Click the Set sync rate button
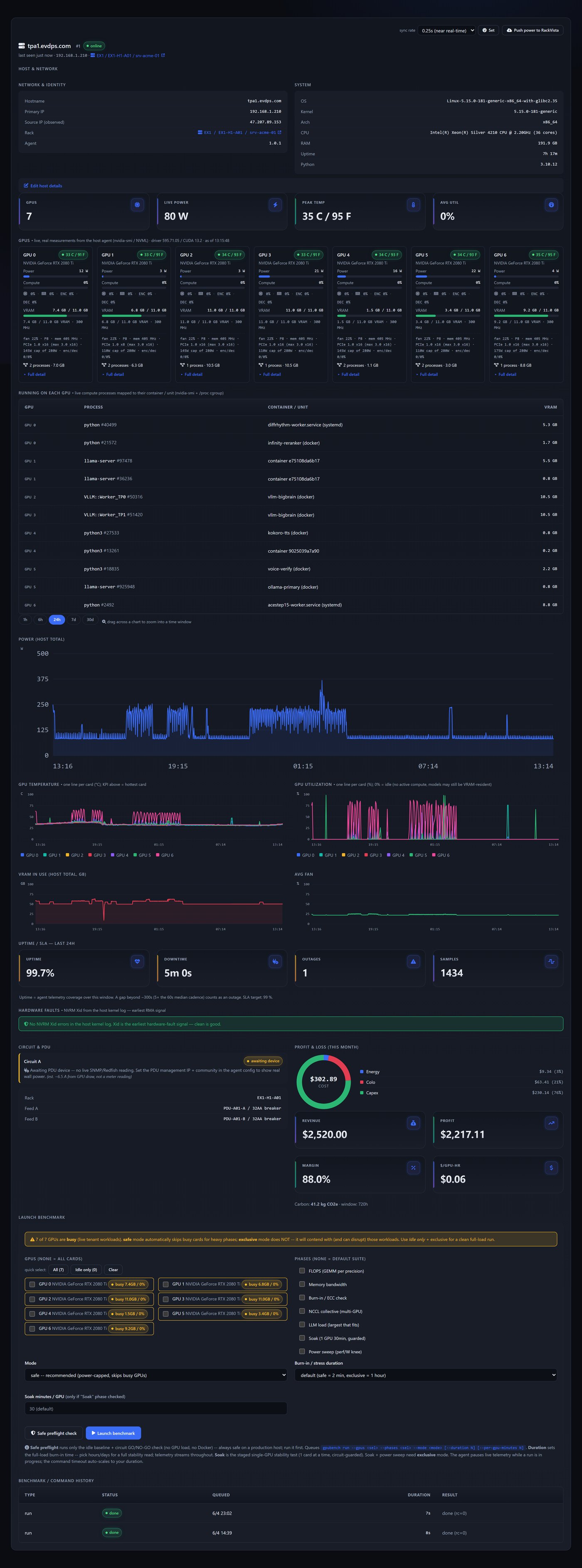The width and height of the screenshot is (582, 1568). (488, 30)
